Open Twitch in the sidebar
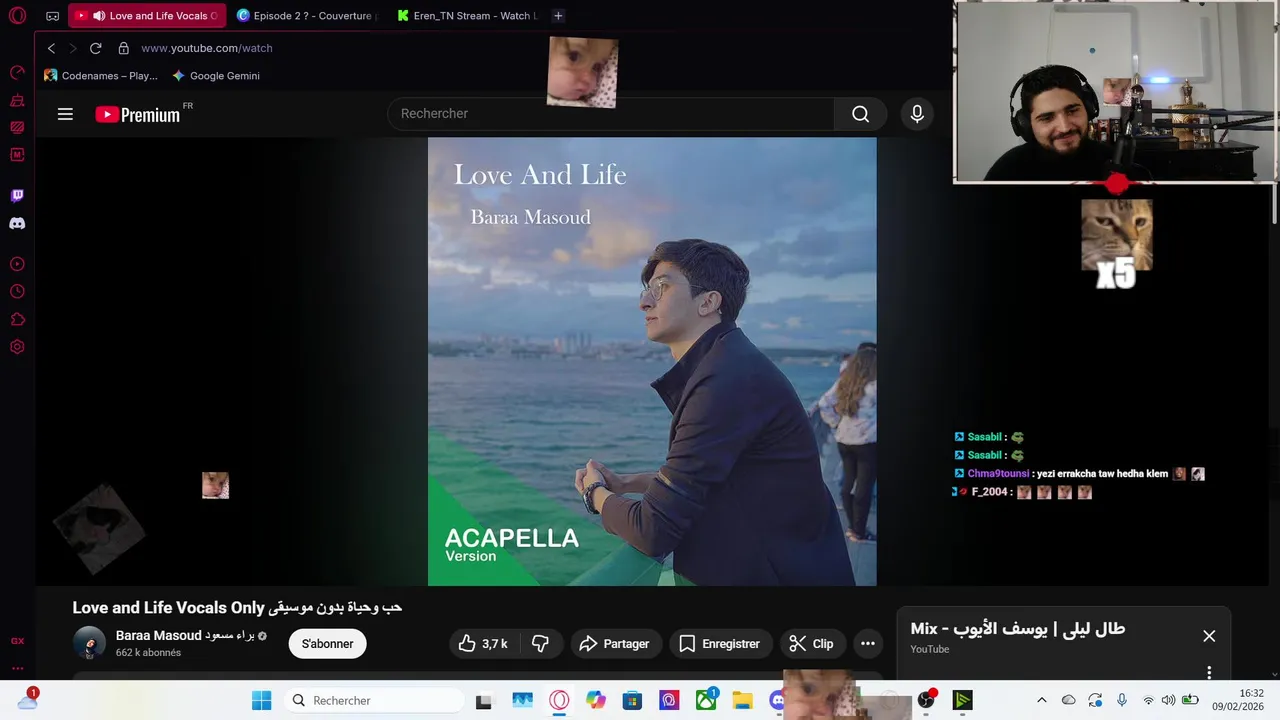Image resolution: width=1280 pixels, height=720 pixels. coord(17,196)
